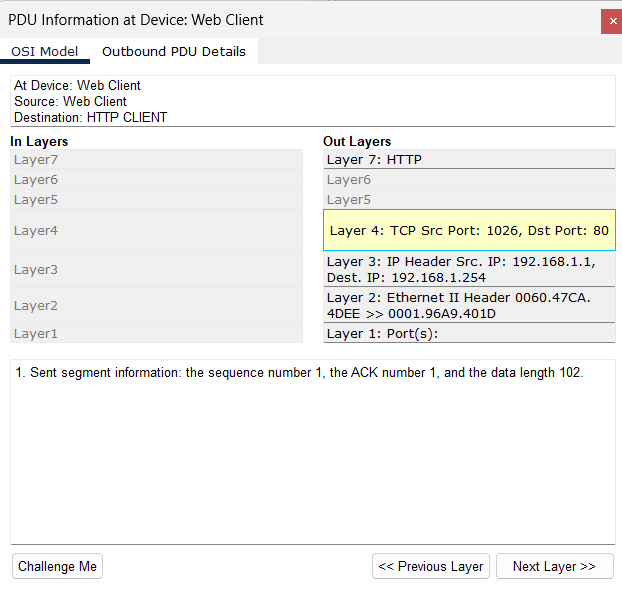This screenshot has height=605, width=622.
Task: Select Out Layer 7: HTTP
Action: pyautogui.click(x=469, y=159)
